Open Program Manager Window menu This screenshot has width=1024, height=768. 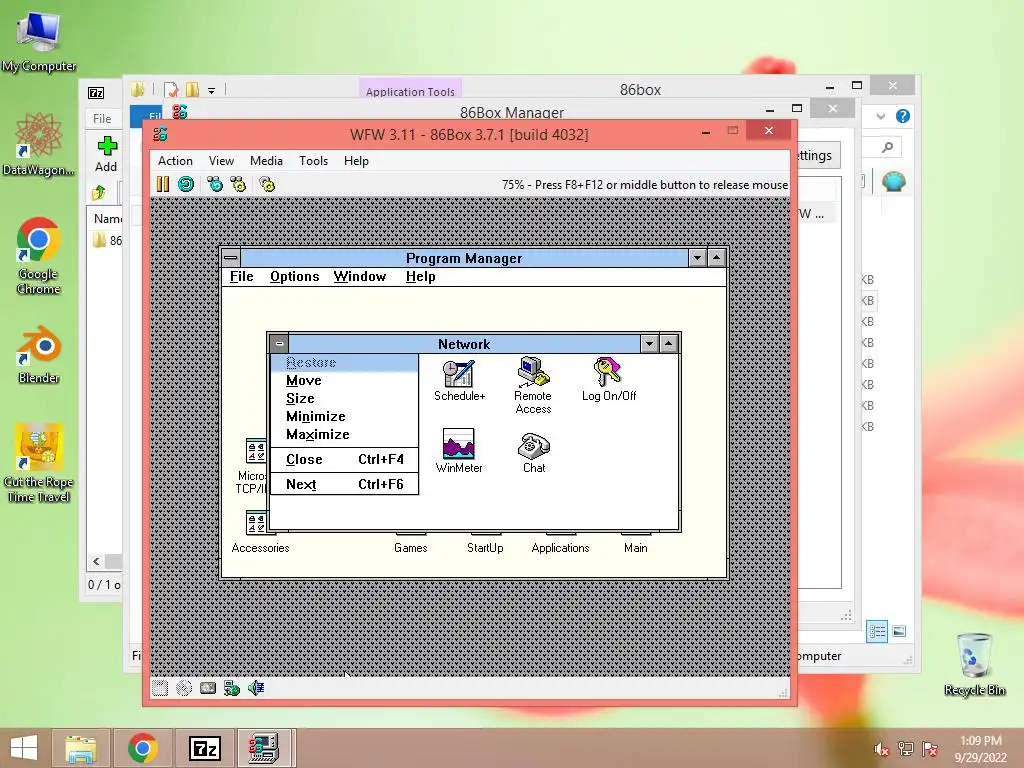click(360, 276)
